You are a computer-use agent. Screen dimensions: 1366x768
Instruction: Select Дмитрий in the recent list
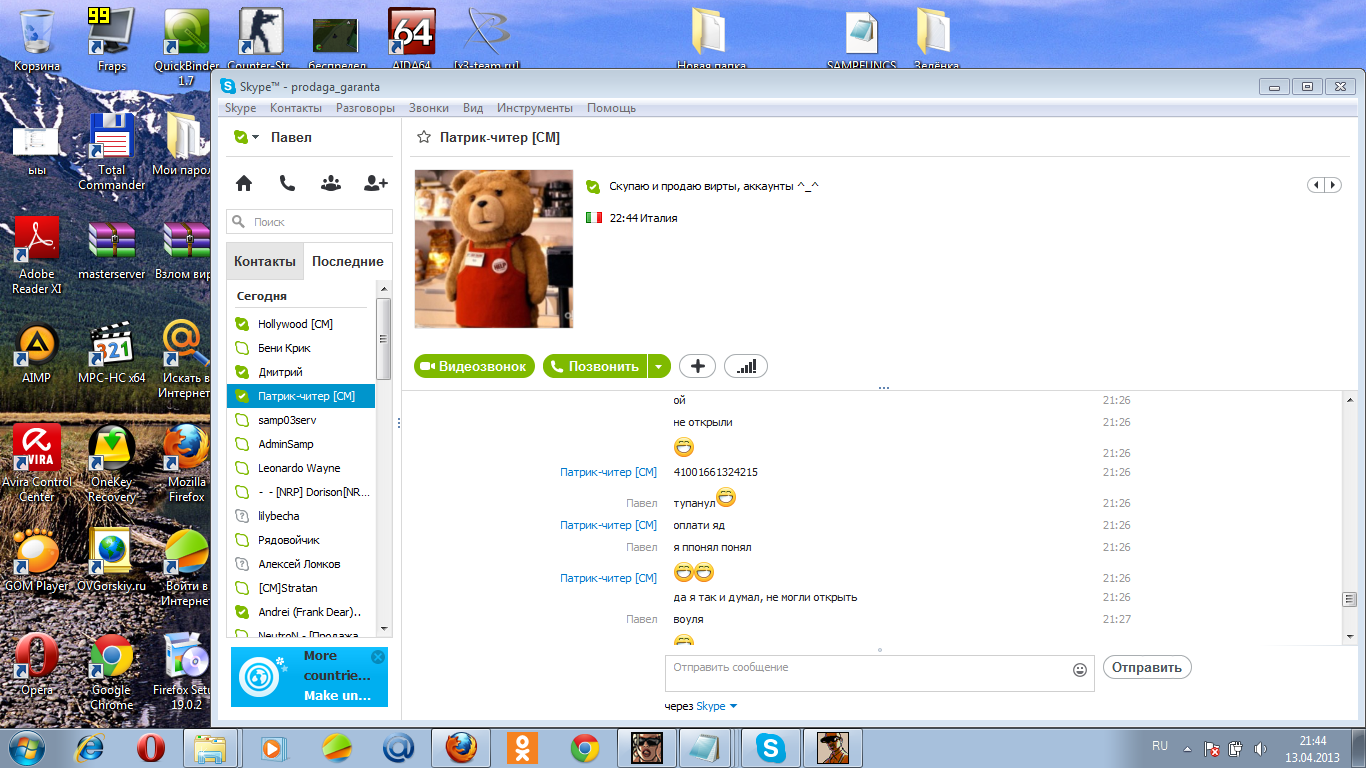coord(301,372)
